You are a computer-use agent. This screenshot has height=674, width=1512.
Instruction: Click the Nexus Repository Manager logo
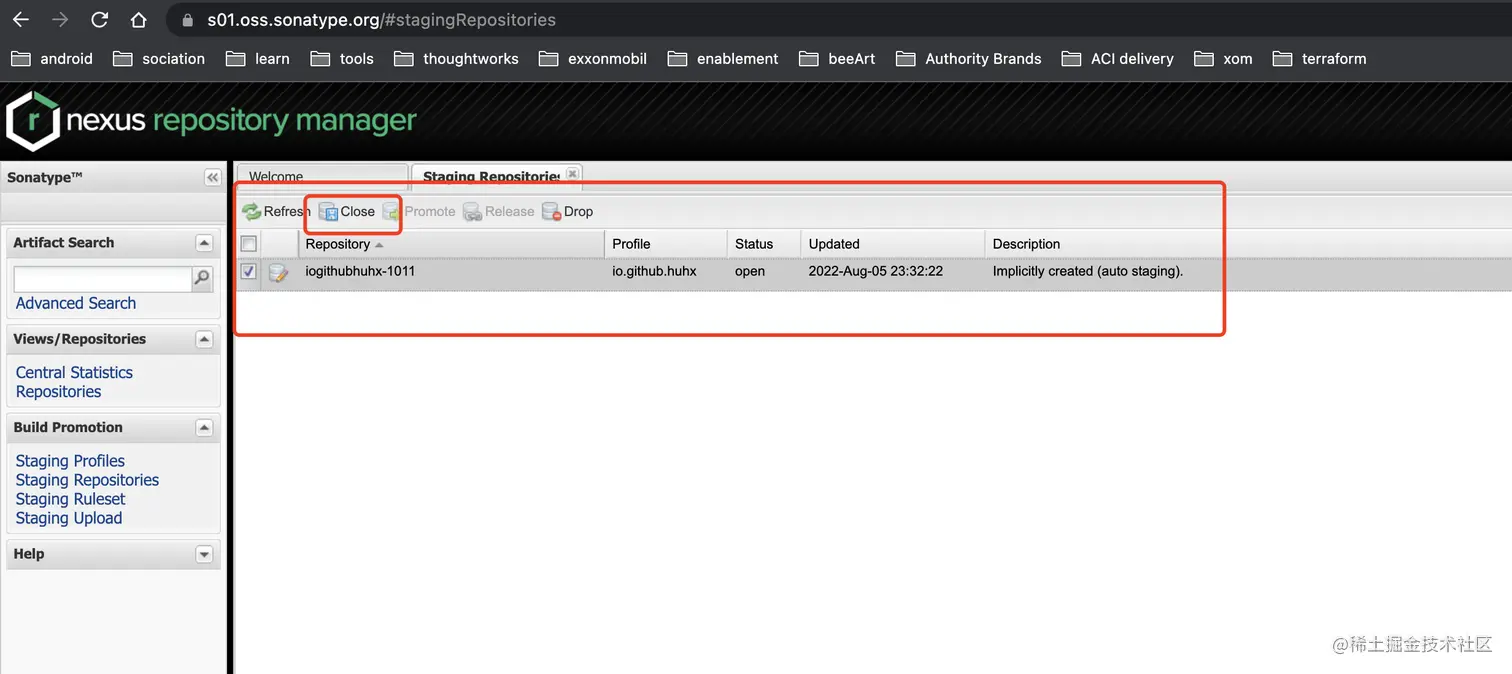[x=211, y=121]
